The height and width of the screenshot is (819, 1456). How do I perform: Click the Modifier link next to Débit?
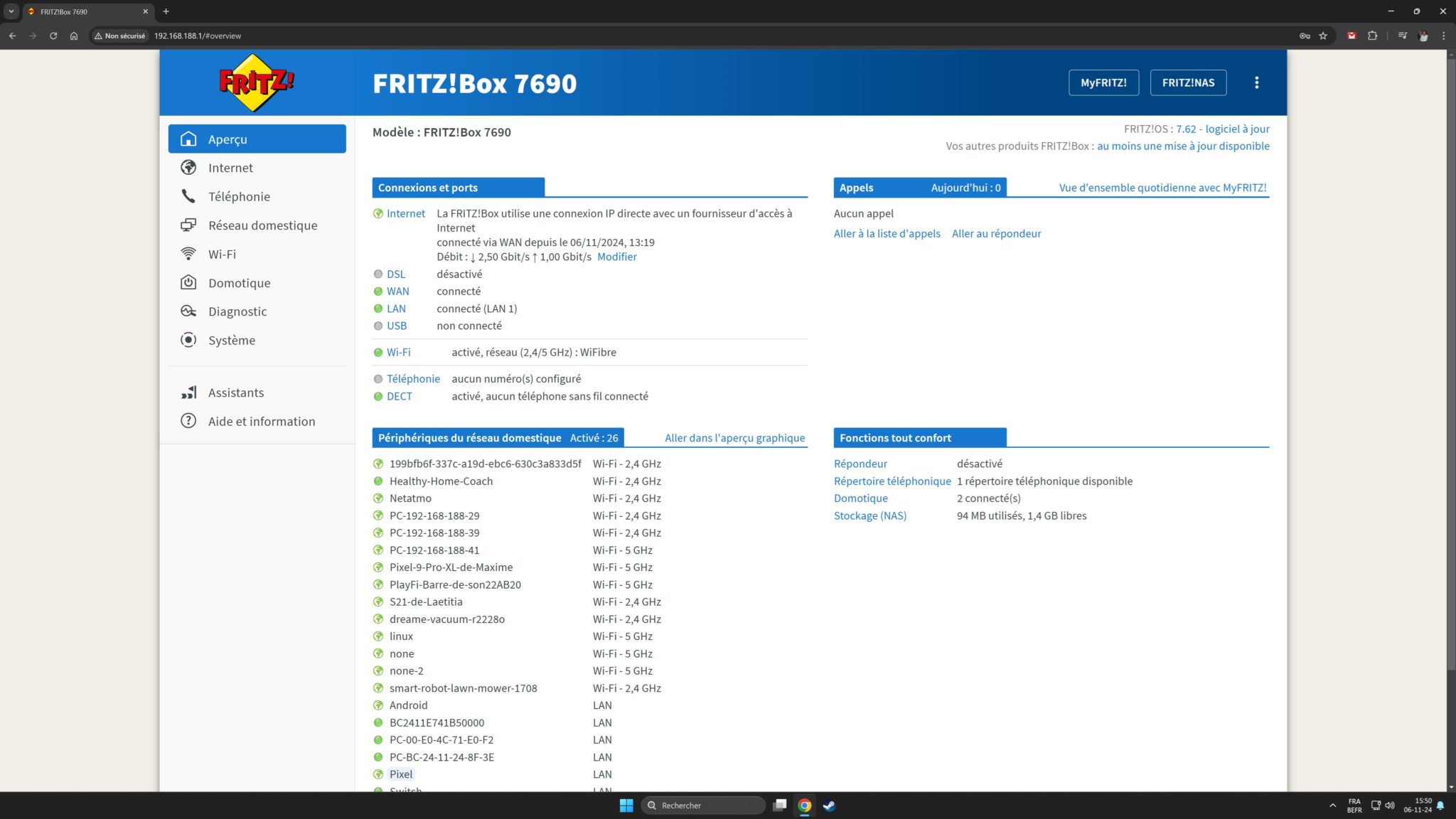(616, 257)
